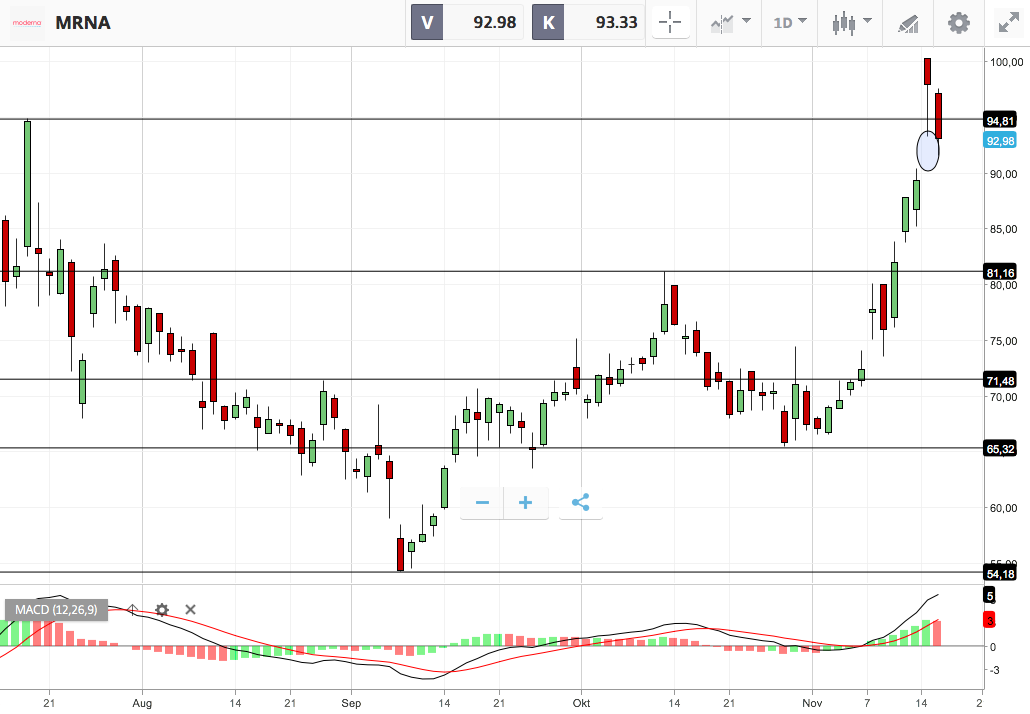Click the Okt label on the time axis

pyautogui.click(x=581, y=703)
